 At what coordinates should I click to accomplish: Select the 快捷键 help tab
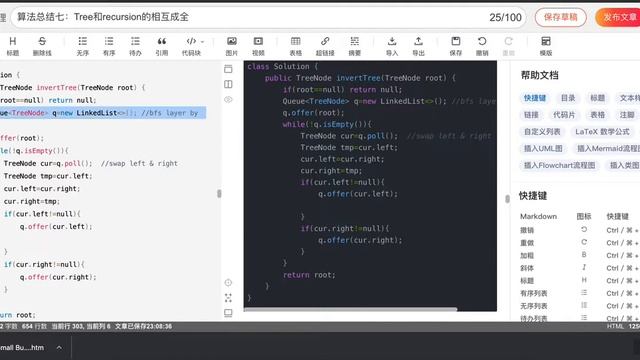click(535, 98)
